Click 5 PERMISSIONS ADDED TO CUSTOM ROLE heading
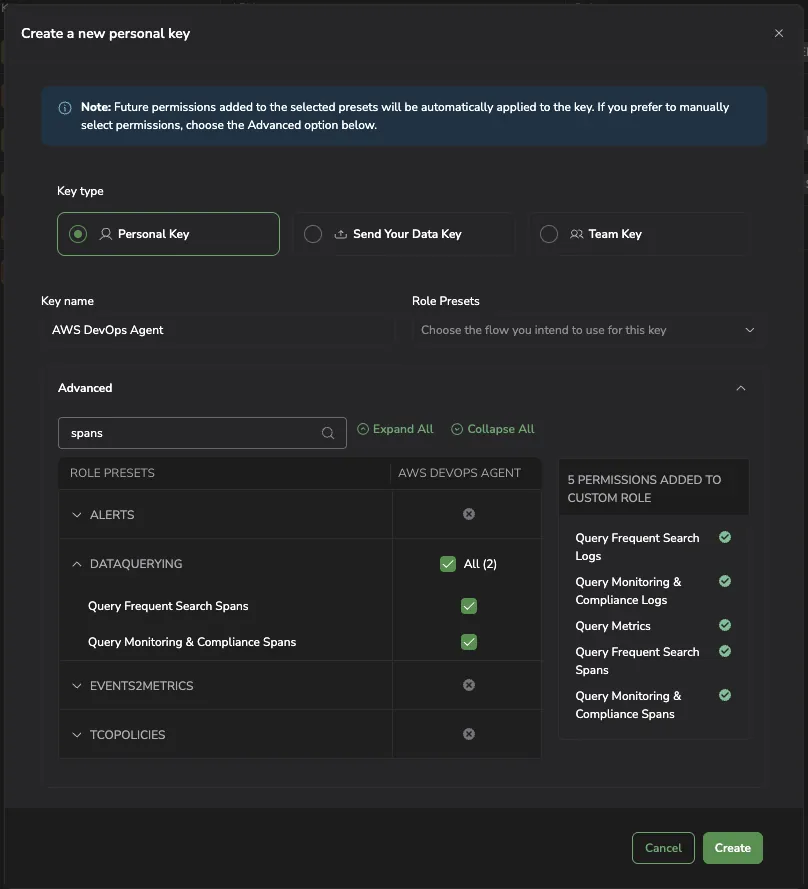This screenshot has height=889, width=808. [x=644, y=489]
